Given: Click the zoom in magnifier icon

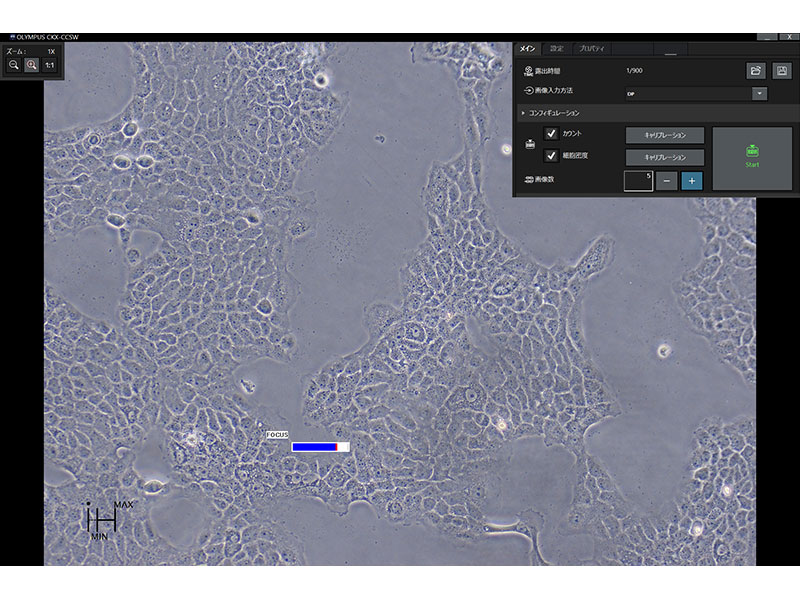Looking at the screenshot, I should pyautogui.click(x=31, y=65).
